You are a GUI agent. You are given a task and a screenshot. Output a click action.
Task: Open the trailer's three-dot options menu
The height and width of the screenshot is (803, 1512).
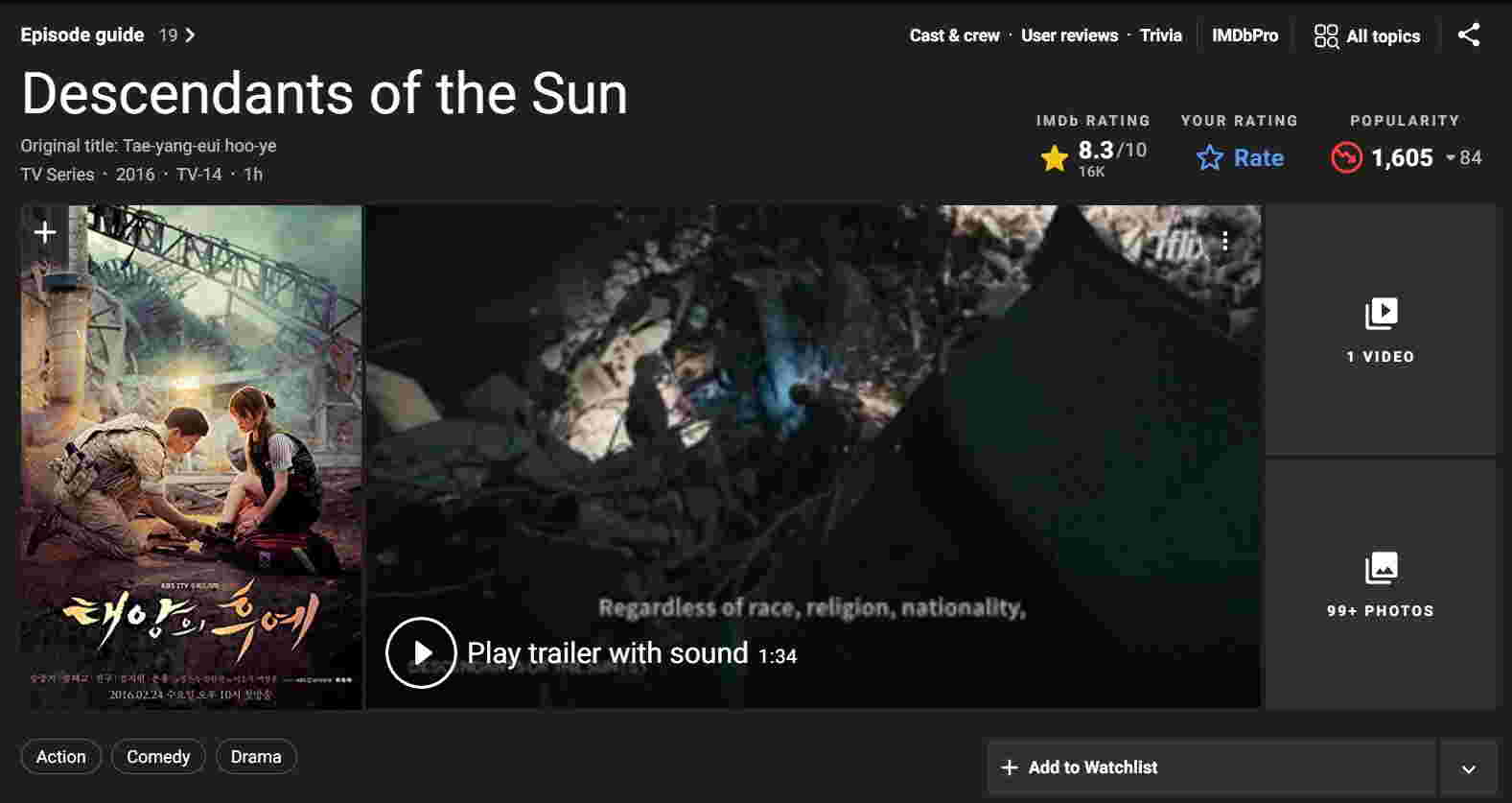tap(1224, 241)
